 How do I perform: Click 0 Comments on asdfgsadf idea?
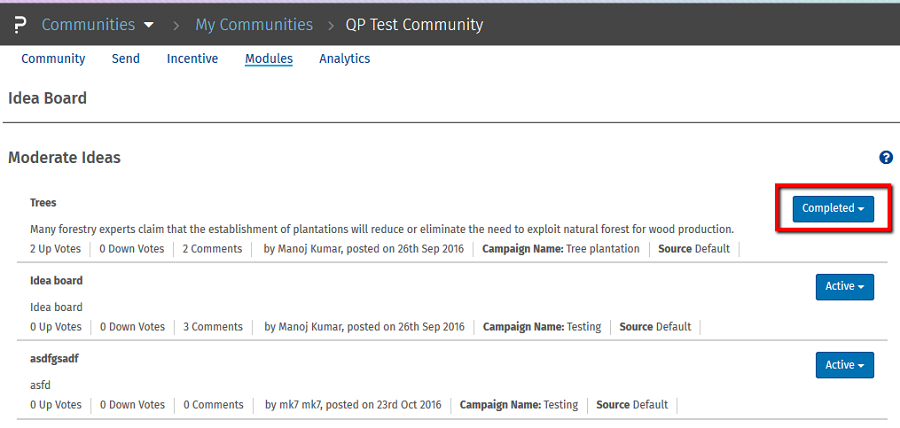point(213,405)
